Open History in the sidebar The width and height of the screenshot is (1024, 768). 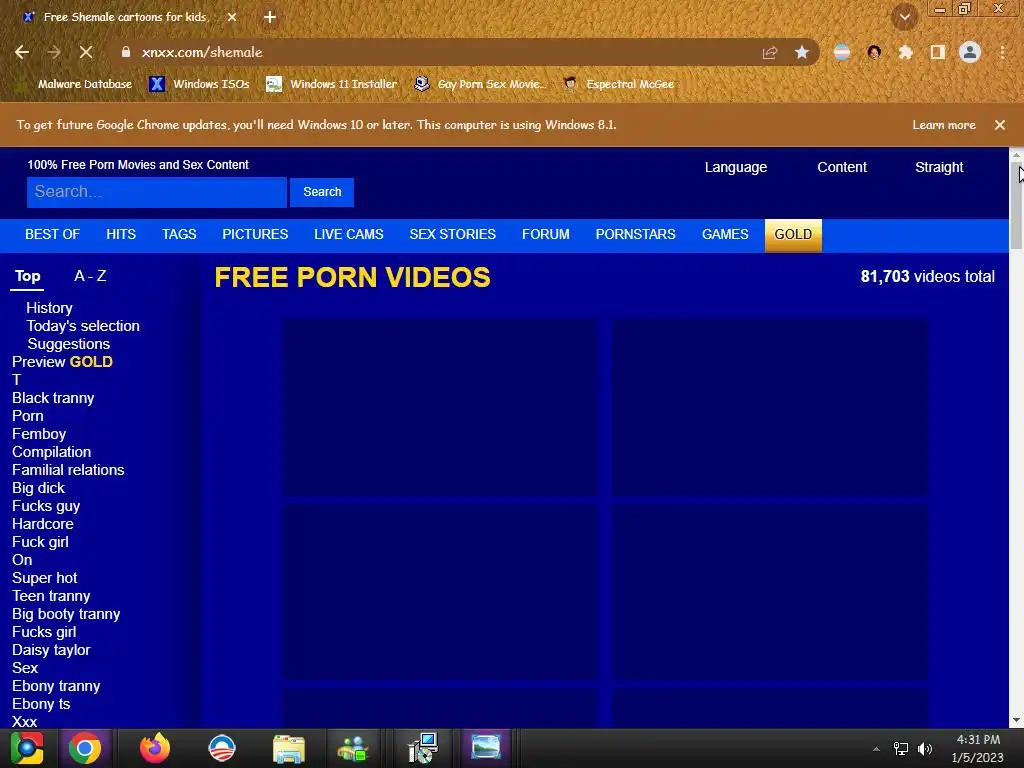tap(49, 308)
